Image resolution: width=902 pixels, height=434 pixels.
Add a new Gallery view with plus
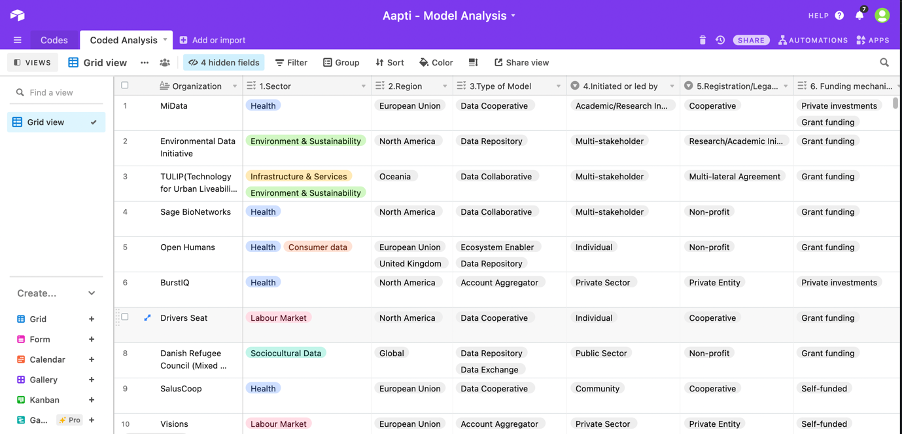click(91, 379)
